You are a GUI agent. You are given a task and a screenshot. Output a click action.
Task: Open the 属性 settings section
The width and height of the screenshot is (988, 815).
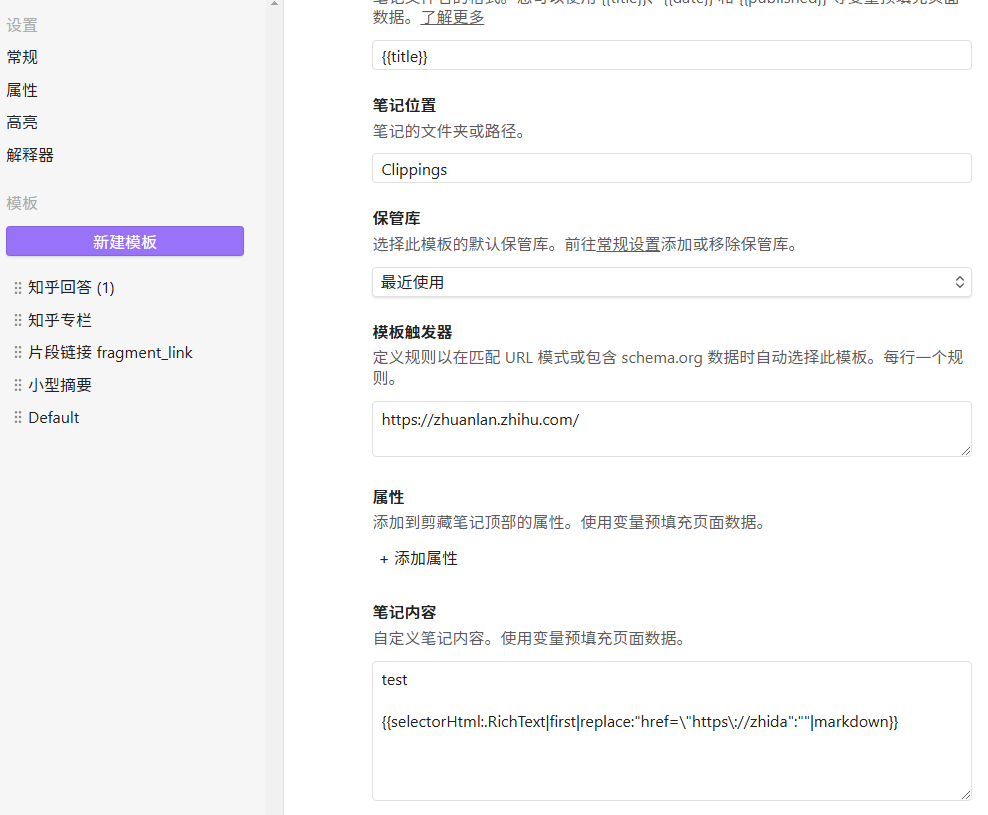pyautogui.click(x=22, y=90)
